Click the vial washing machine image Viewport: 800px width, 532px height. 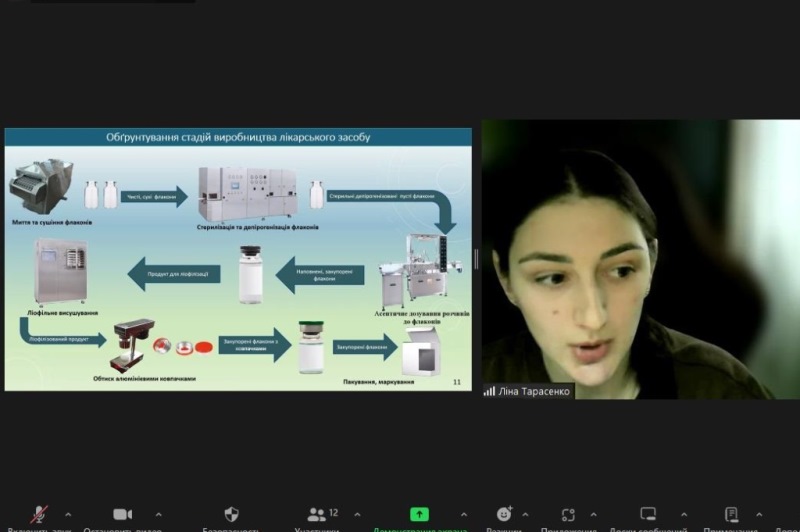[42, 186]
